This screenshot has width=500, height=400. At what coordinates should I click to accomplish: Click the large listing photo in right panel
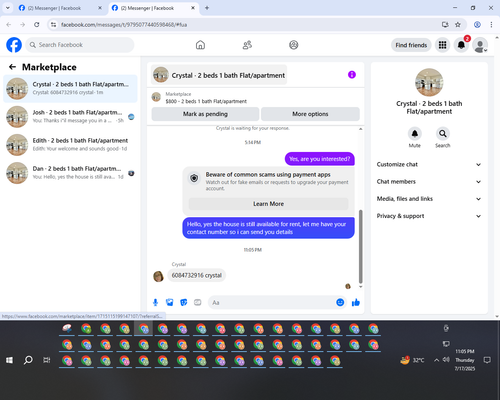[x=429, y=83]
